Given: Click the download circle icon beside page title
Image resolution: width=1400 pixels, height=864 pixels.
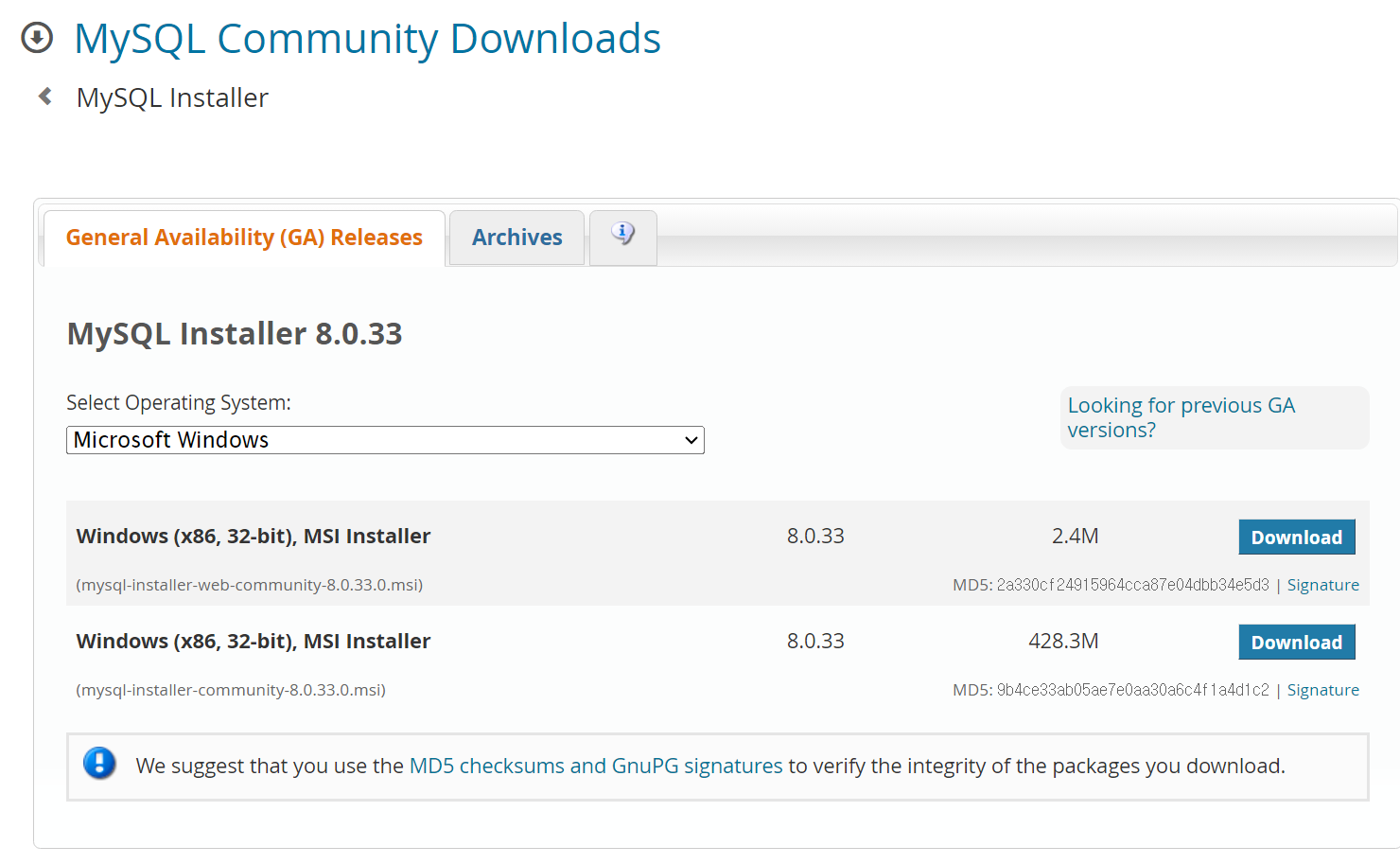Looking at the screenshot, I should tap(37, 38).
